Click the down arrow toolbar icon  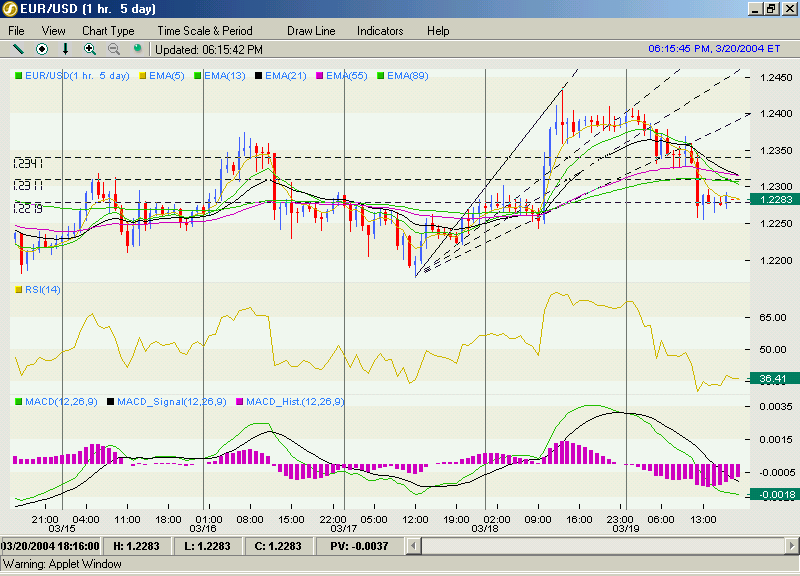pos(66,48)
